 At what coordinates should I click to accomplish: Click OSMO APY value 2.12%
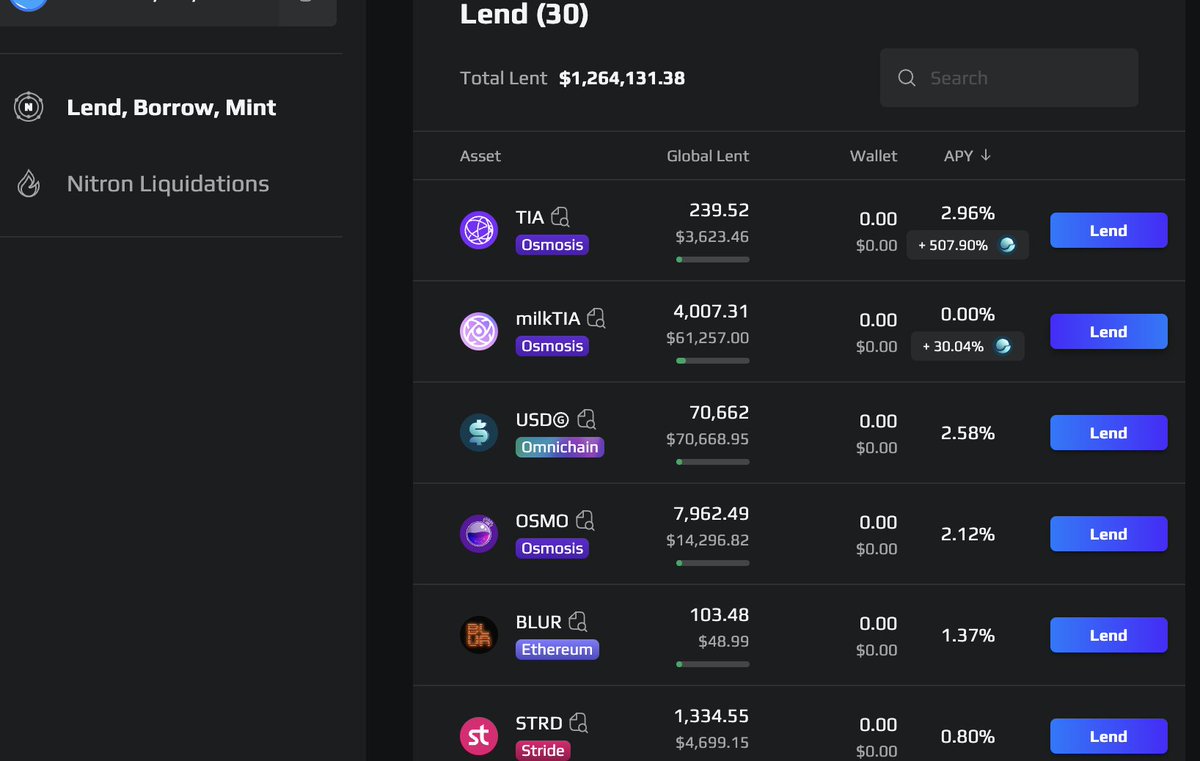pyautogui.click(x=968, y=534)
